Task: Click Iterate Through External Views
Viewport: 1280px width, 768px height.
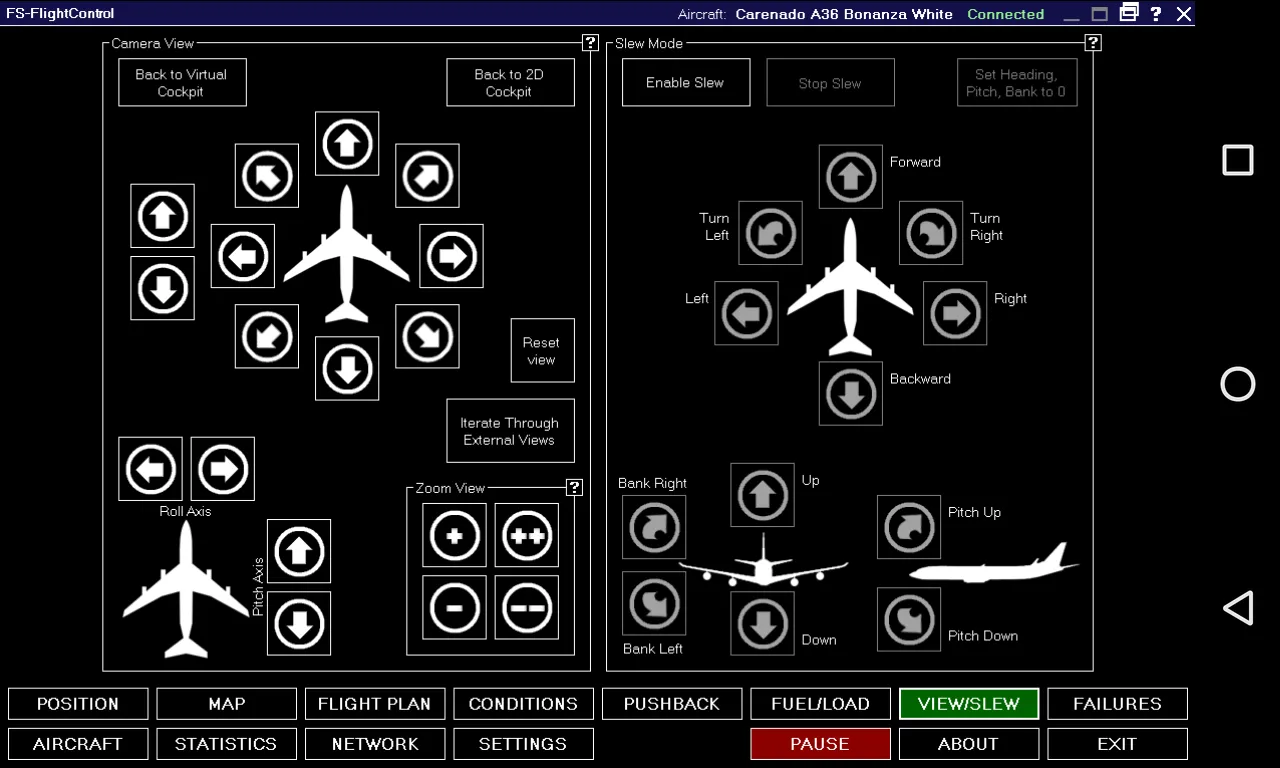Action: tap(510, 431)
